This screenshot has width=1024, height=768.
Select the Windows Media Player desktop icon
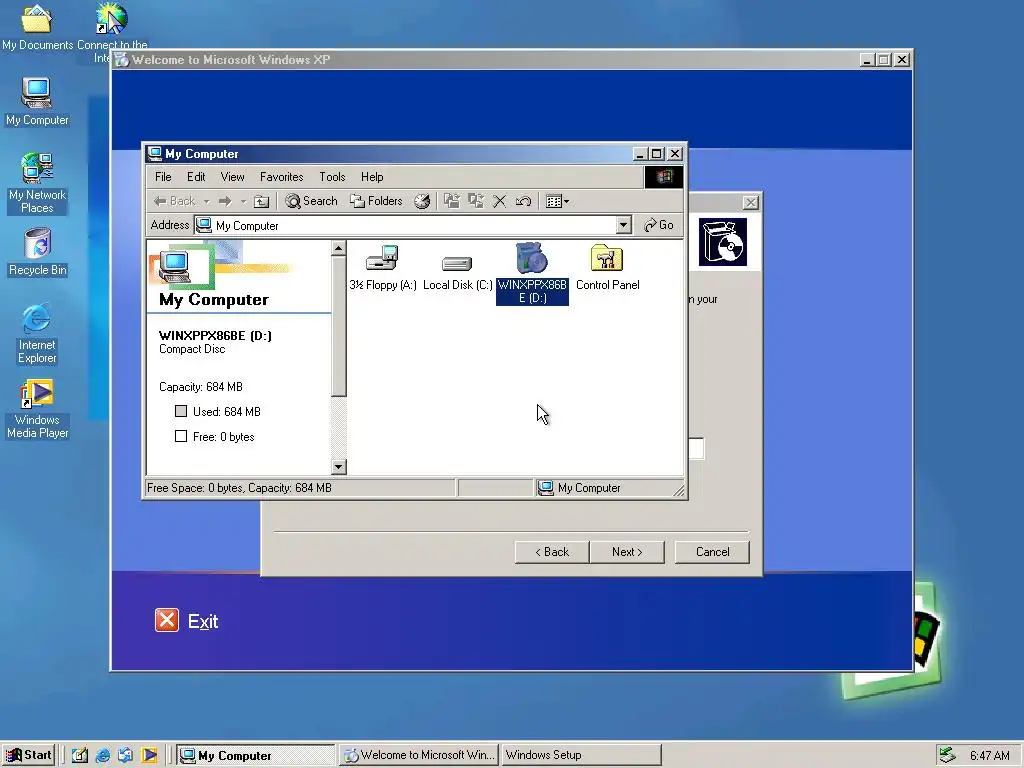37,409
